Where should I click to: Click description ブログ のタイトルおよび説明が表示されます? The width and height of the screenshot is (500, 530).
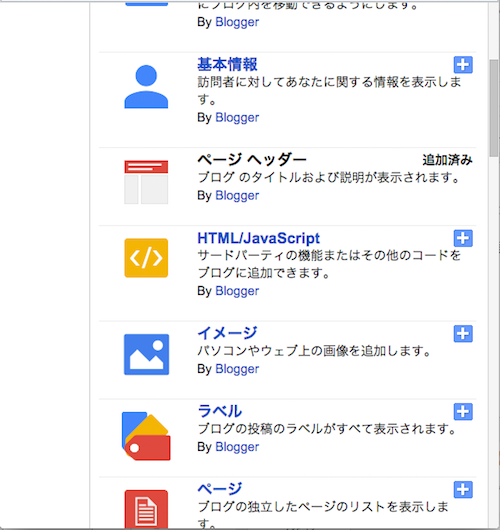(x=329, y=177)
